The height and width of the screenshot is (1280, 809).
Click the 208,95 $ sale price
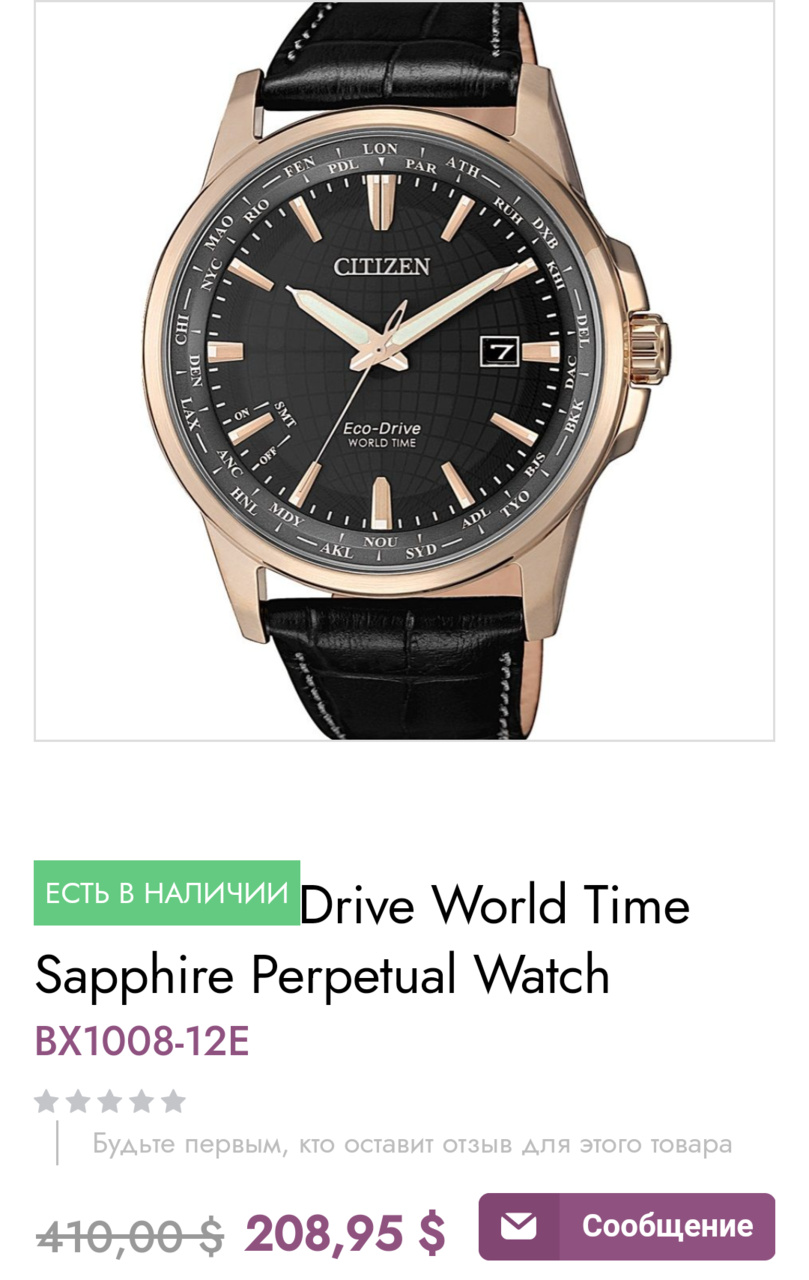pyautogui.click(x=345, y=1233)
